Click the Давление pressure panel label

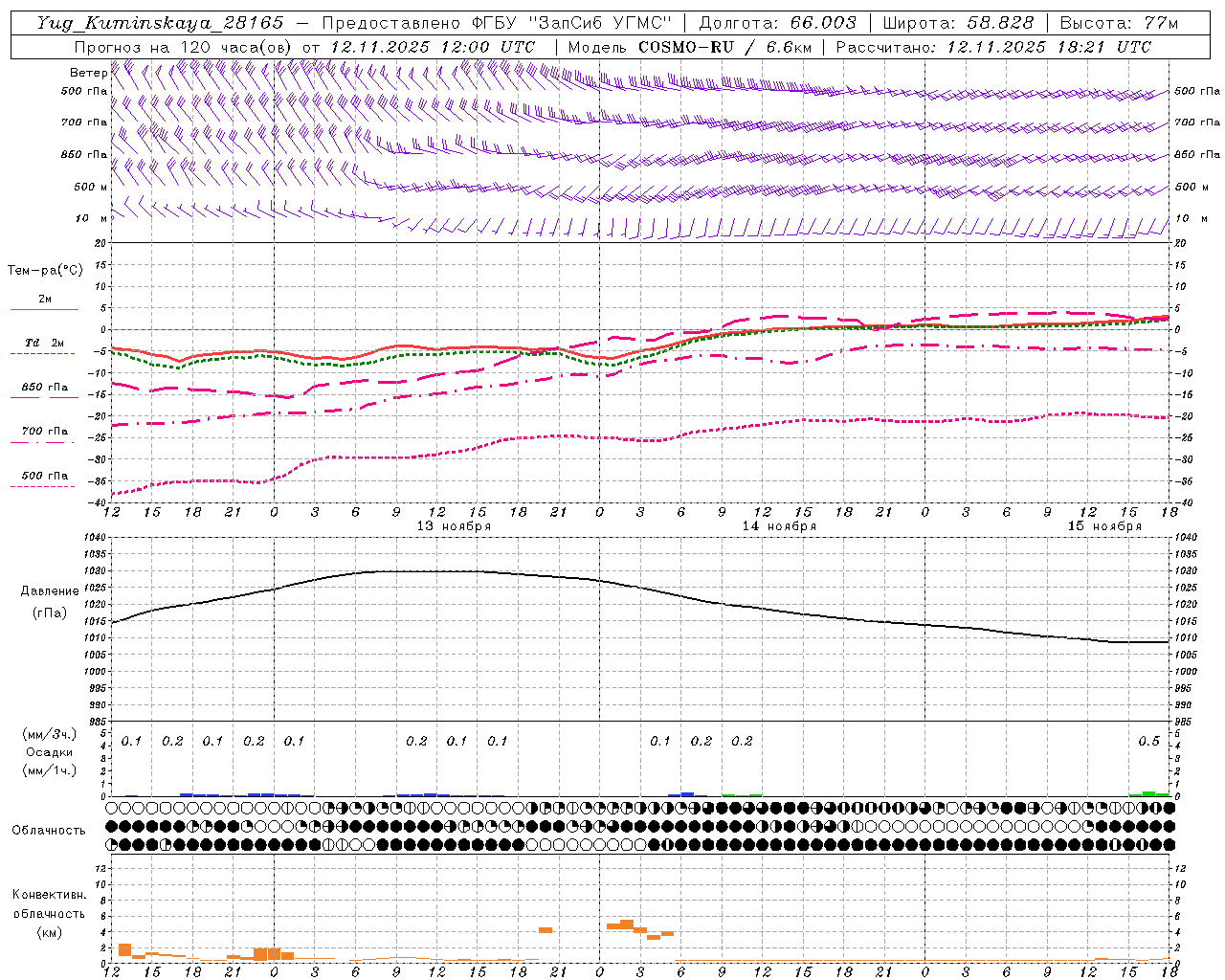(x=50, y=591)
